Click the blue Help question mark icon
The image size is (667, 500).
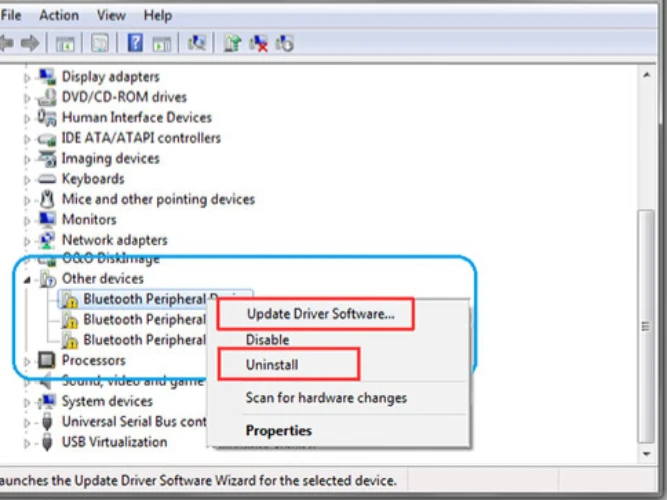(134, 43)
